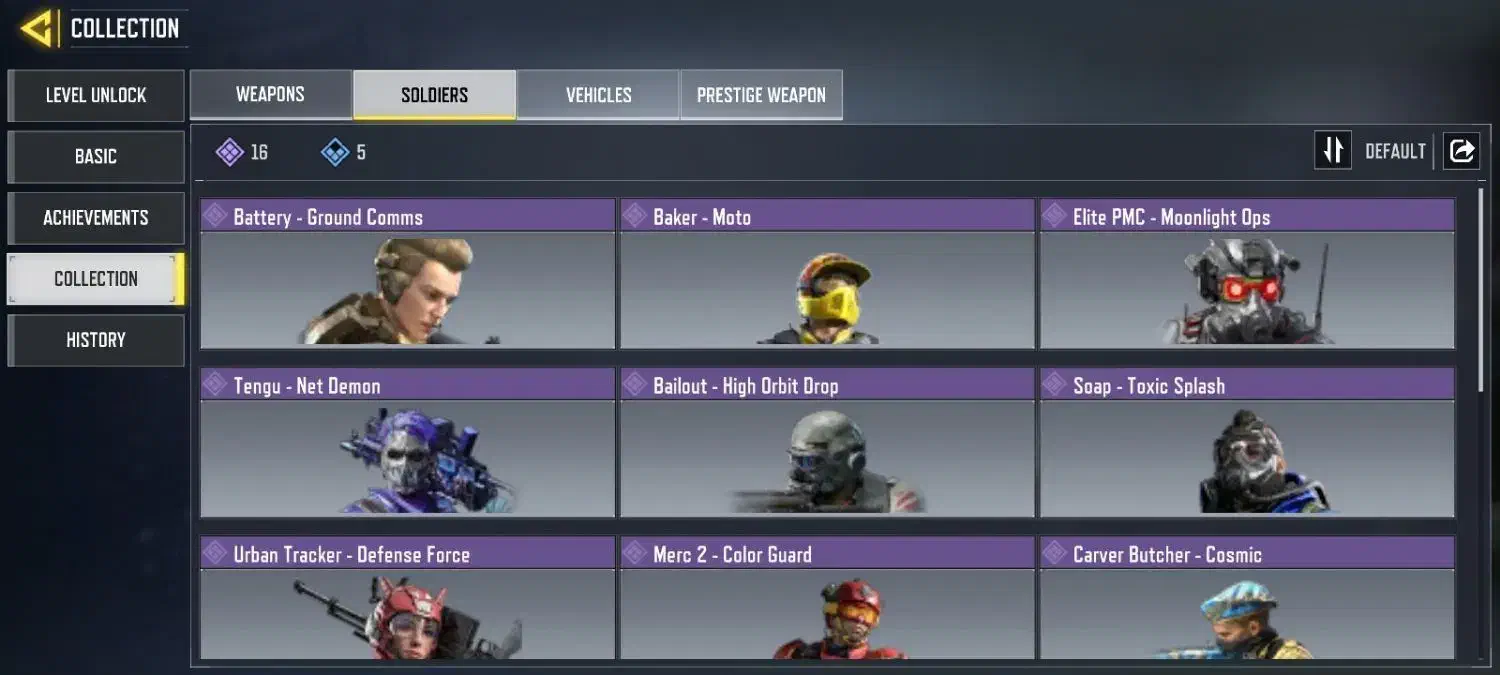Click rarity icon beside Elite PMC - Moonlight Ops

pyautogui.click(x=1055, y=216)
